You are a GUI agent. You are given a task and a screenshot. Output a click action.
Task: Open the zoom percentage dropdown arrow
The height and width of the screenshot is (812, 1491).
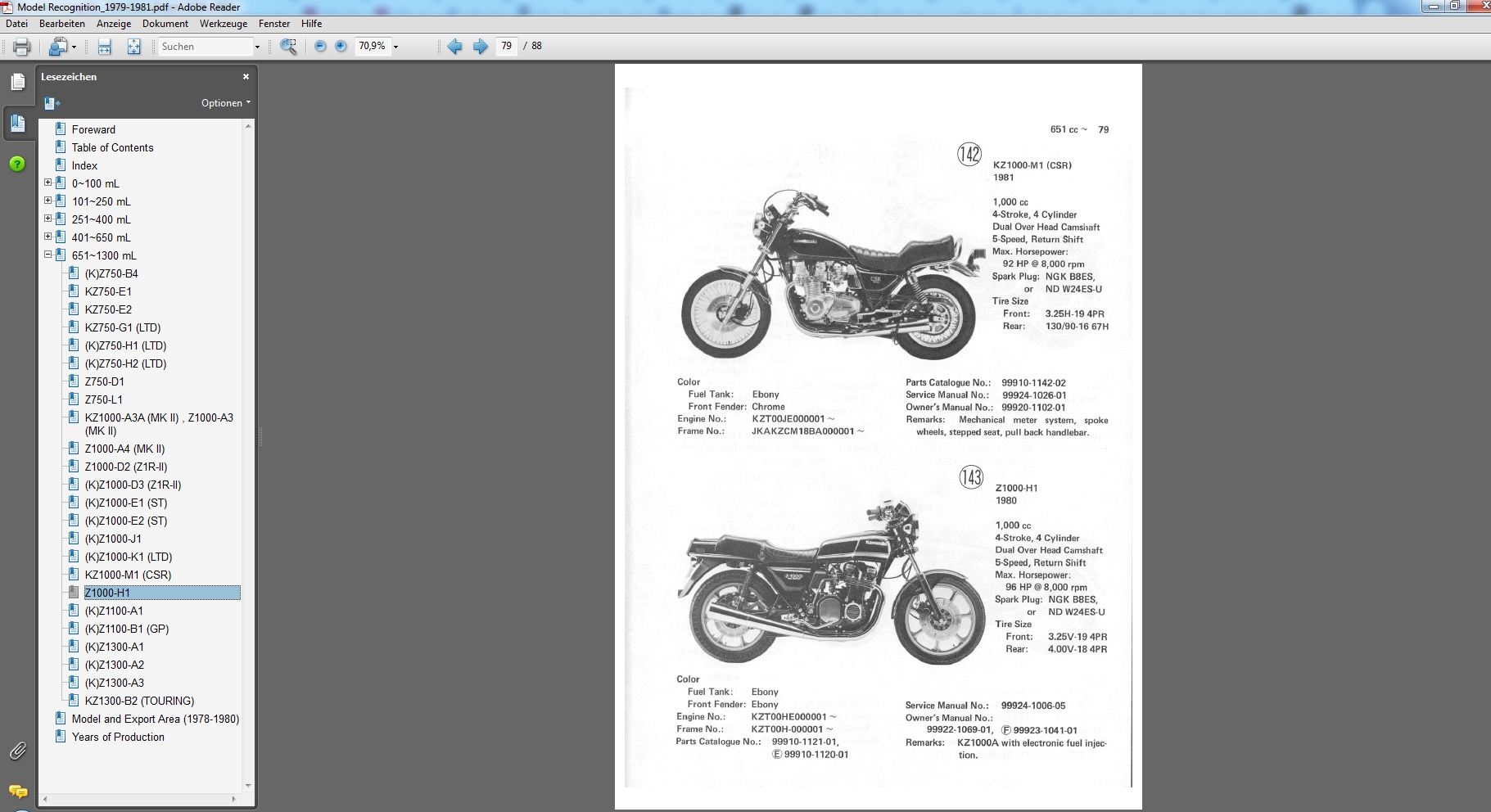coord(396,47)
